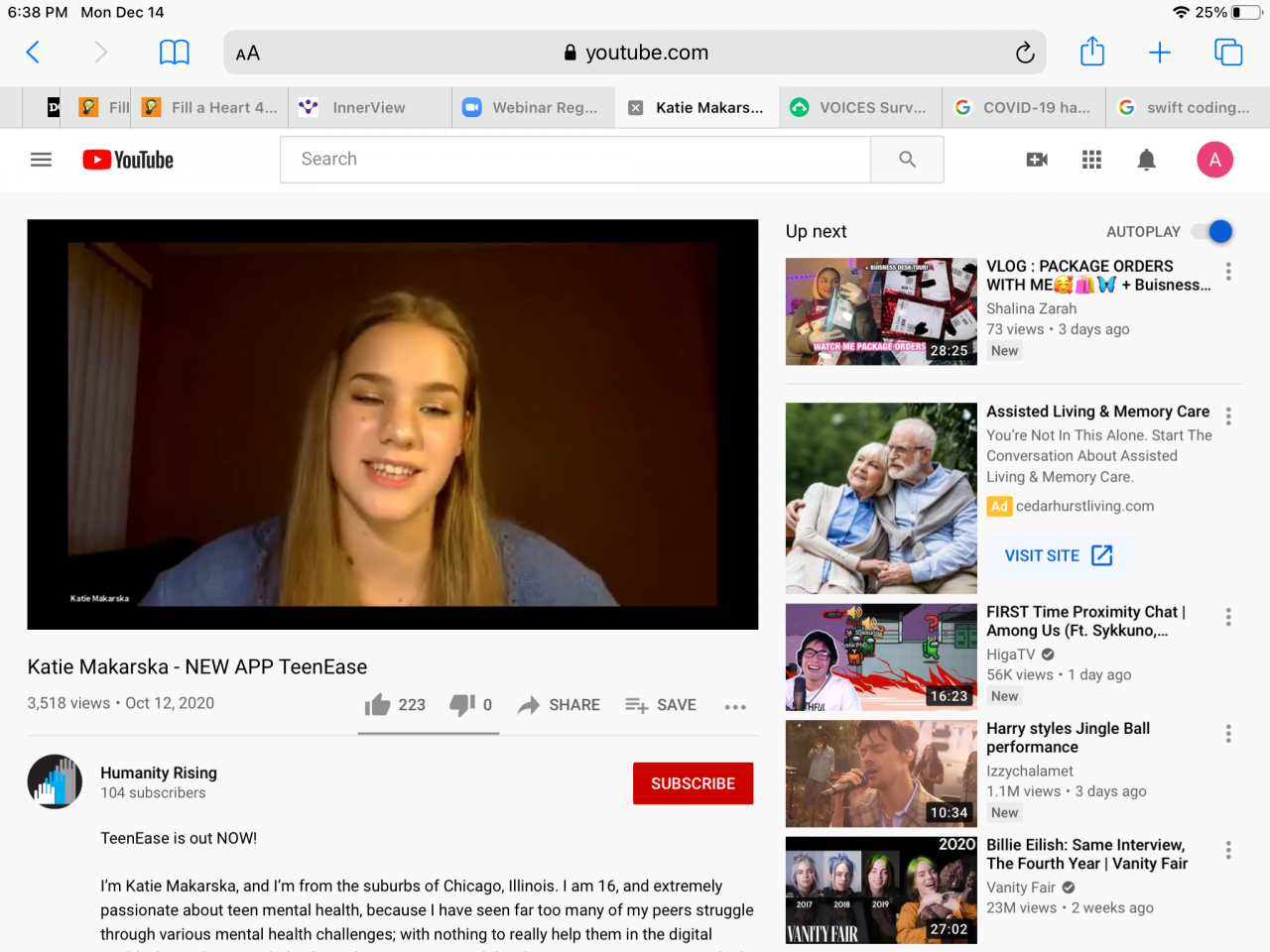The width and height of the screenshot is (1270, 952).
Task: Open the create video camera icon
Action: coord(1037,160)
